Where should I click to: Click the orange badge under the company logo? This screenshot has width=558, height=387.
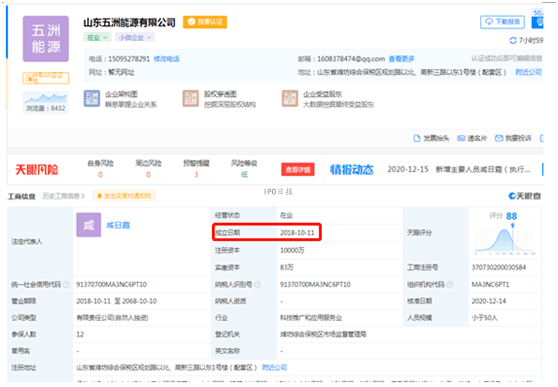46,78
